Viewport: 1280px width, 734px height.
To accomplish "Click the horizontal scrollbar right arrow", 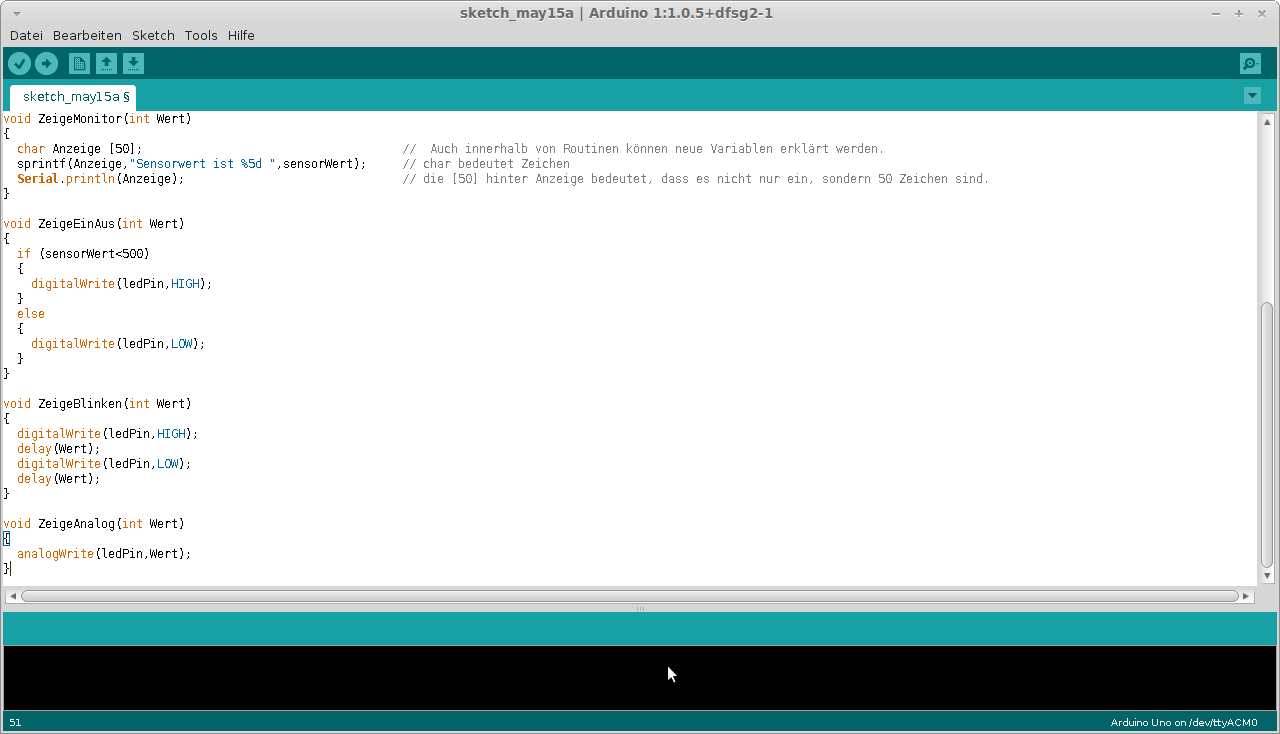I will click(1246, 596).
